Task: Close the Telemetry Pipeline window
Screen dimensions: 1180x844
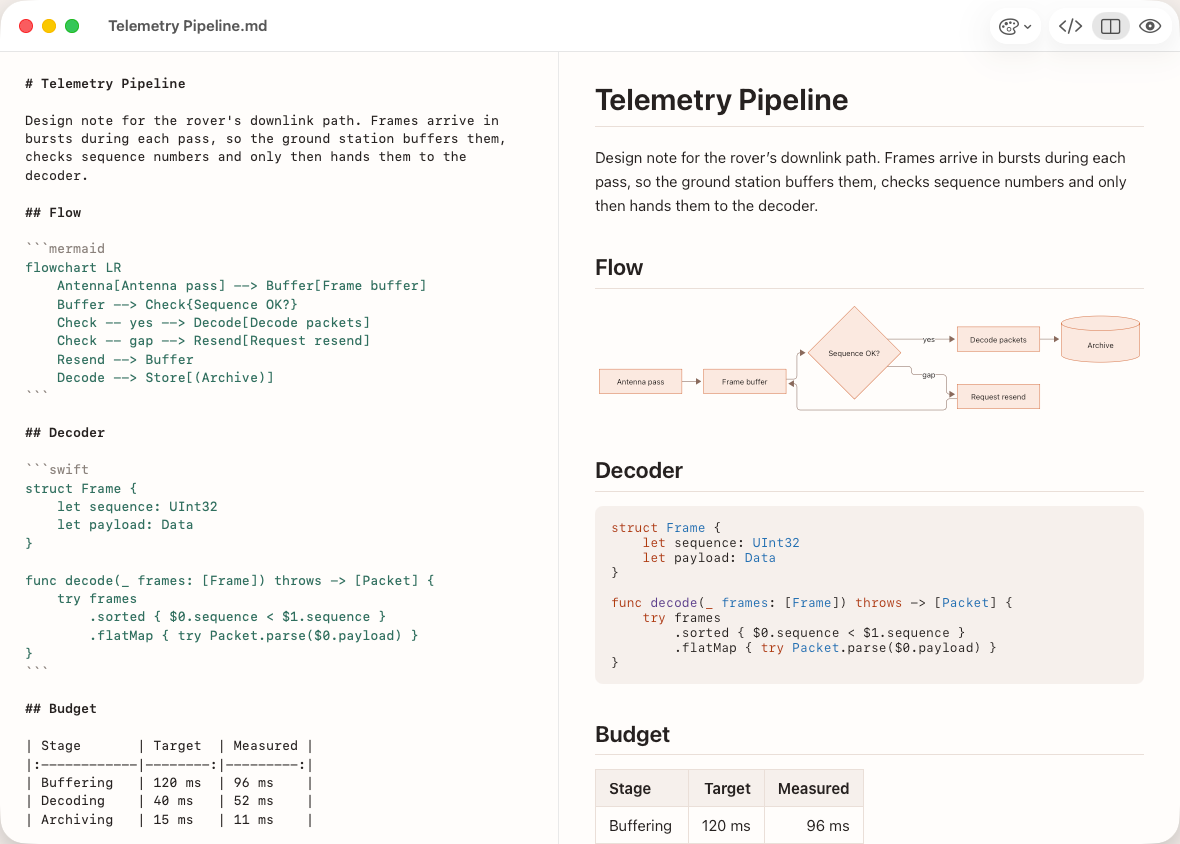Action: (x=26, y=26)
